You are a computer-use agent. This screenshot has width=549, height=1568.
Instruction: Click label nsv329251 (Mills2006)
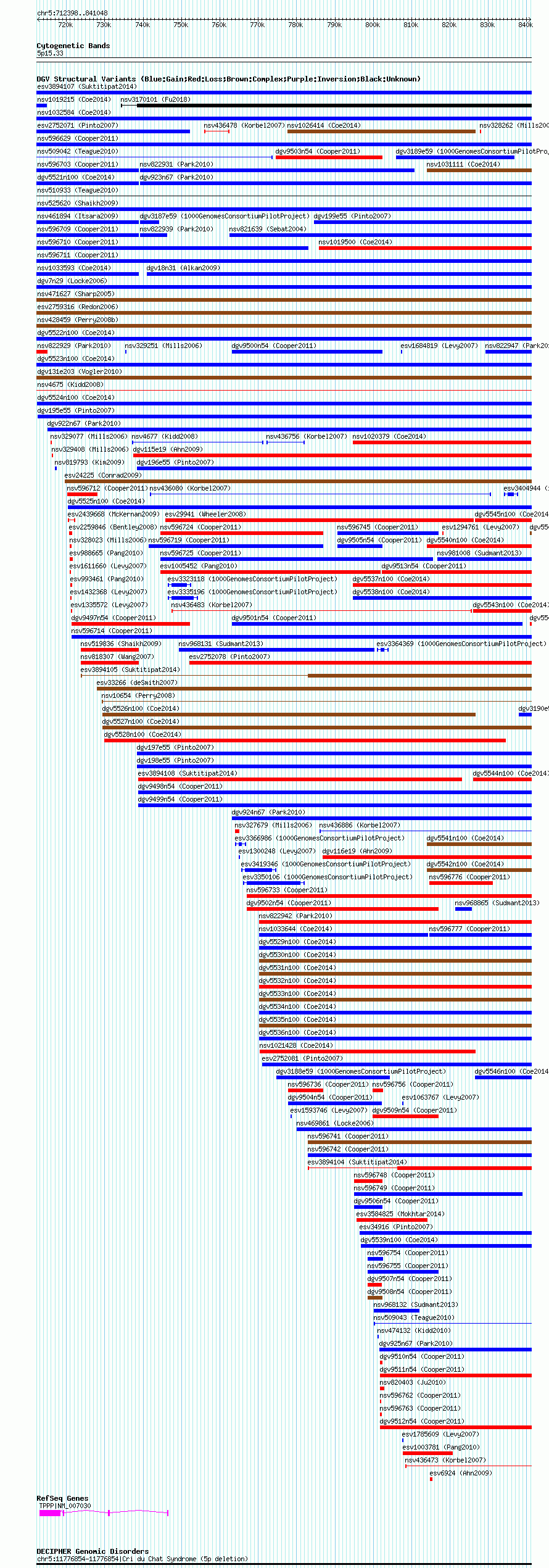click(163, 346)
